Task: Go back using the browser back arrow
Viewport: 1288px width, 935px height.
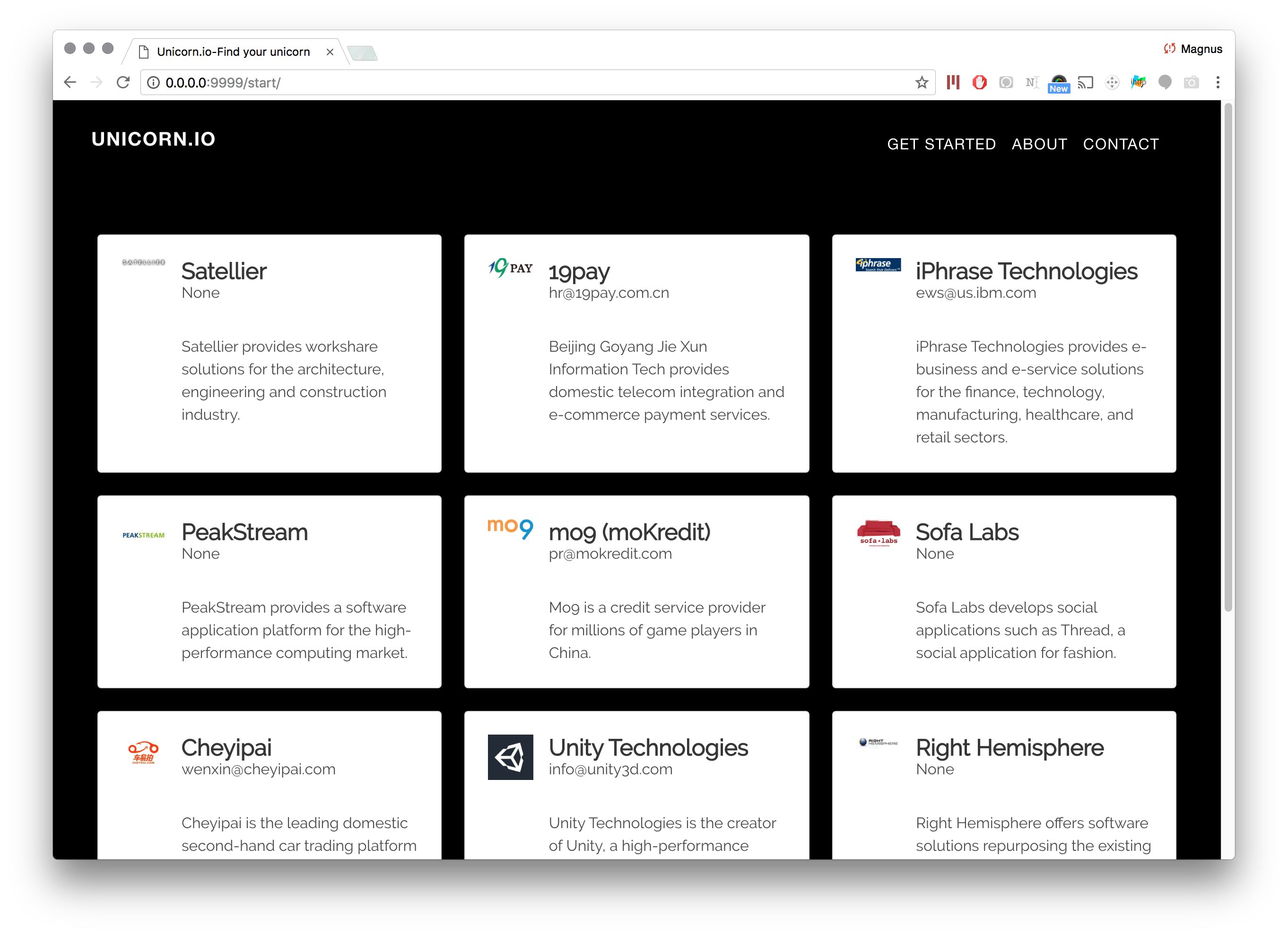Action: [x=70, y=83]
